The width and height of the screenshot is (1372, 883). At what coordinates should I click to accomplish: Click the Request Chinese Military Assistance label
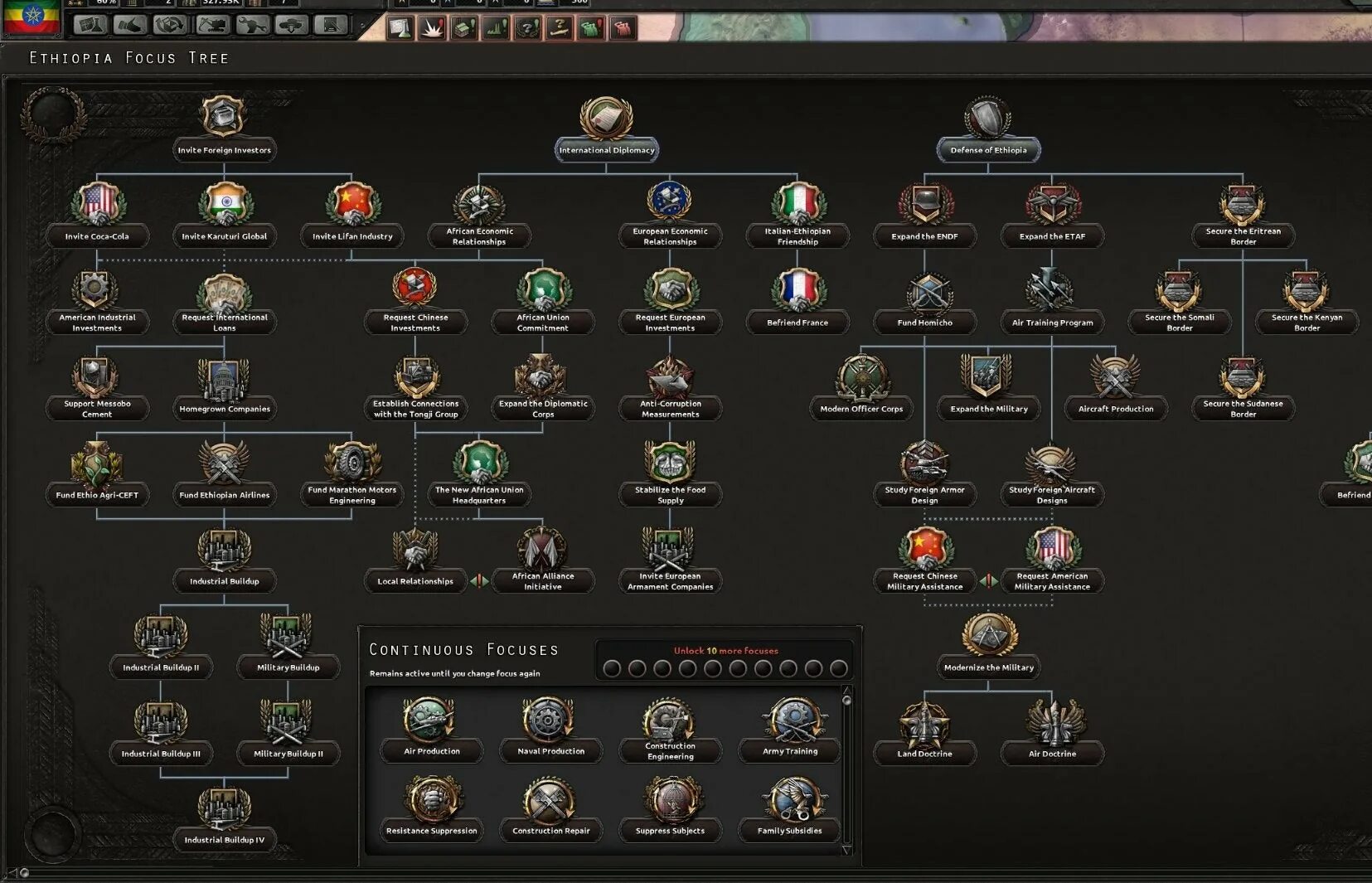[x=924, y=581]
